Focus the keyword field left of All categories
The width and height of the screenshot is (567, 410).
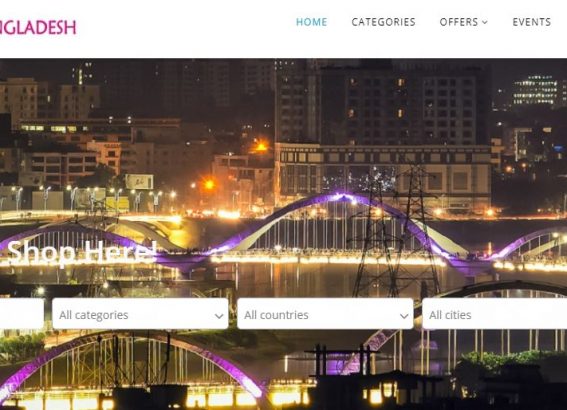coord(22,314)
